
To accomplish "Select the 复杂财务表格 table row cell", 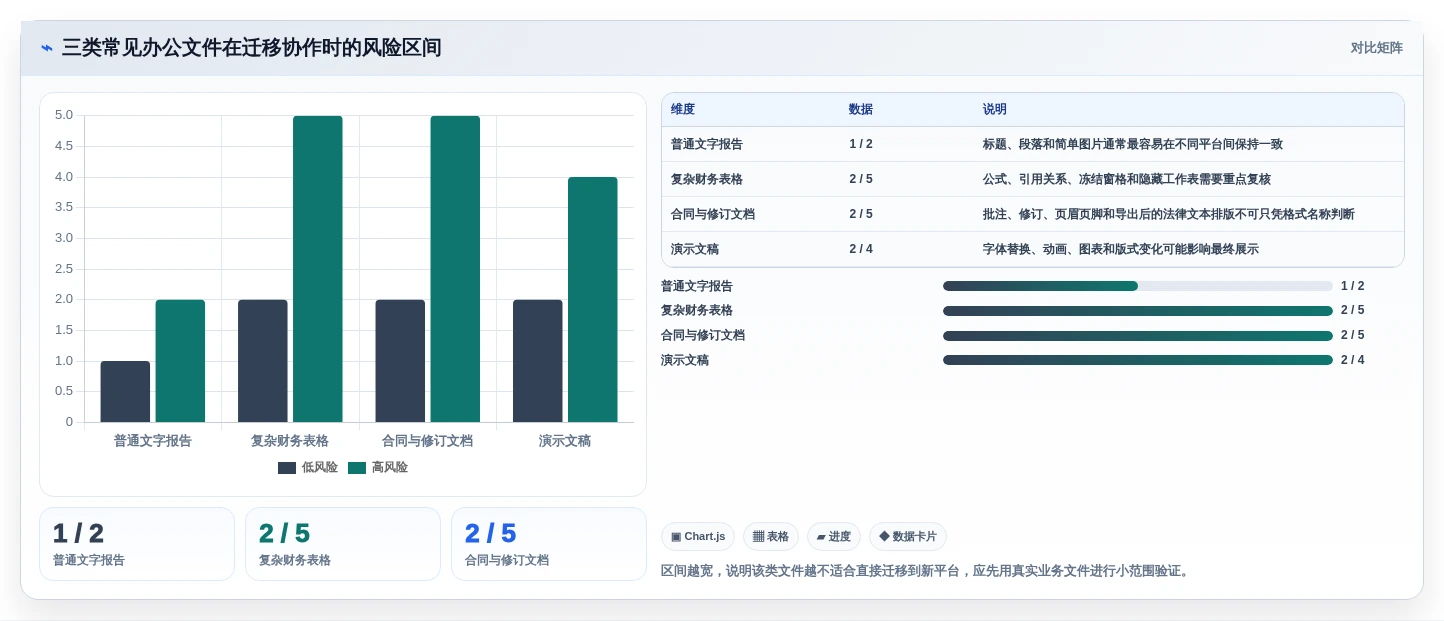I will [x=707, y=179].
